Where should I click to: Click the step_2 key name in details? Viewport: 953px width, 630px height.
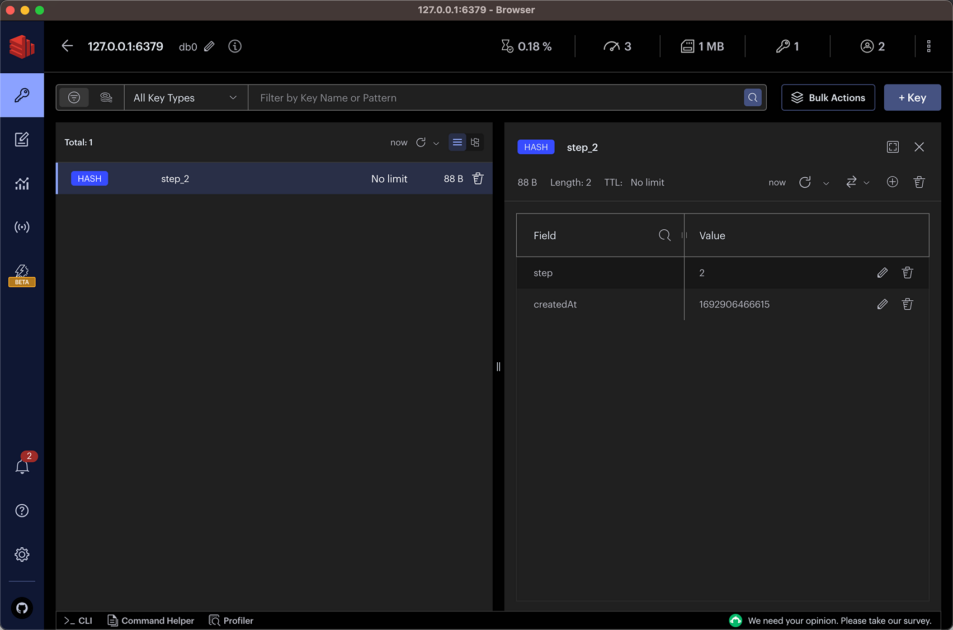(x=582, y=147)
